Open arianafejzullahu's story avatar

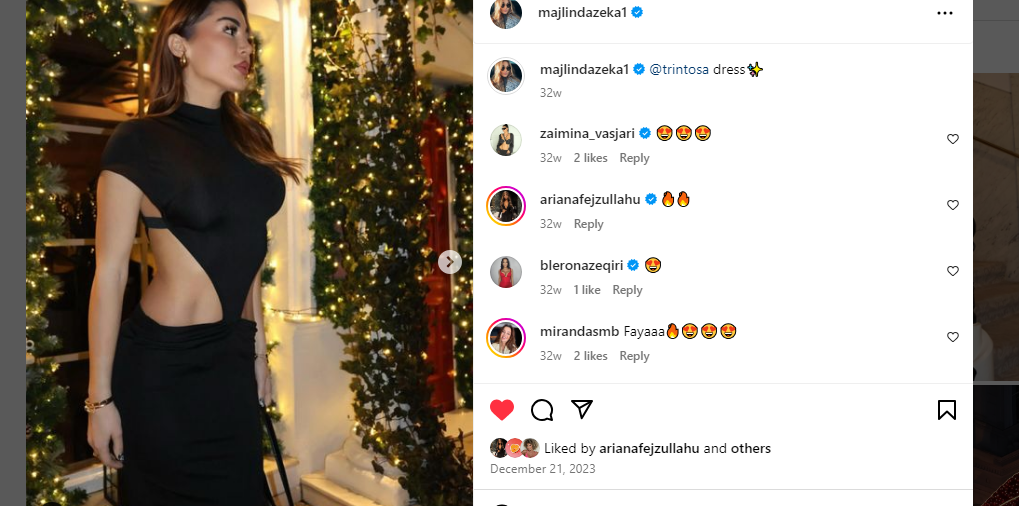click(506, 206)
